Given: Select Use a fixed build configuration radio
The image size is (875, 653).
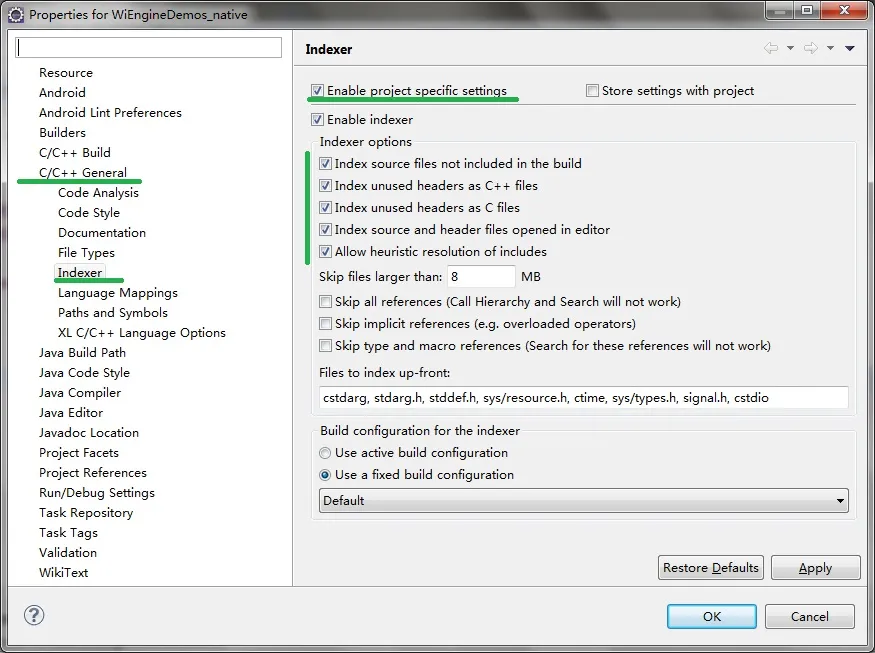Looking at the screenshot, I should pyautogui.click(x=325, y=475).
